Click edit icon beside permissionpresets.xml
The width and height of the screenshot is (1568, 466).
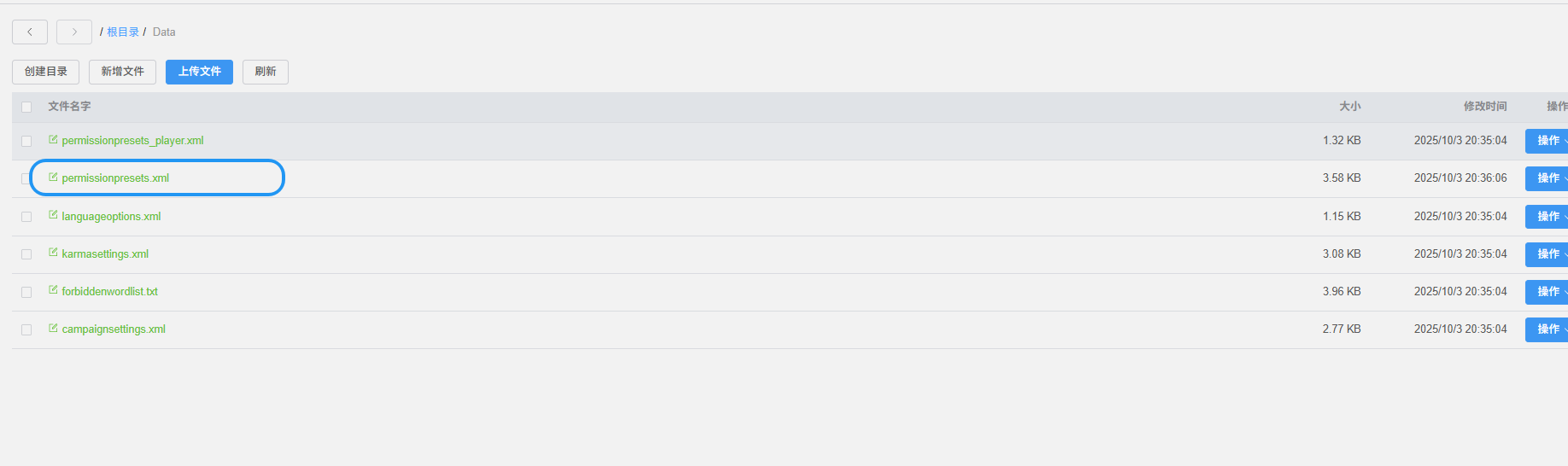(x=53, y=178)
